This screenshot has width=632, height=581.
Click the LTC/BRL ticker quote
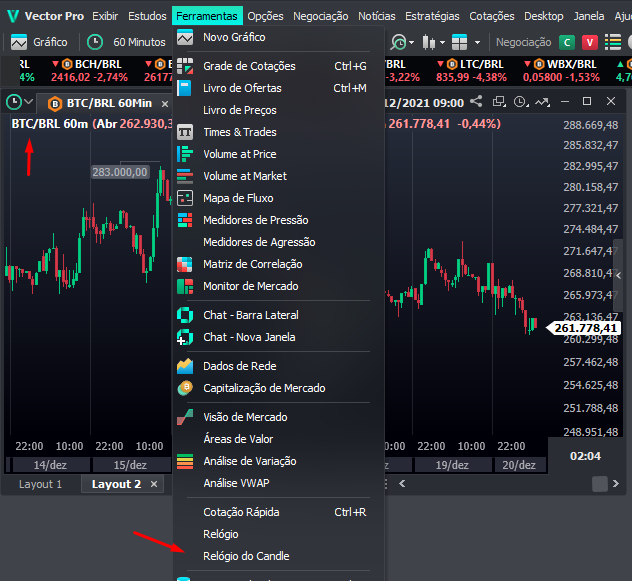pos(471,71)
